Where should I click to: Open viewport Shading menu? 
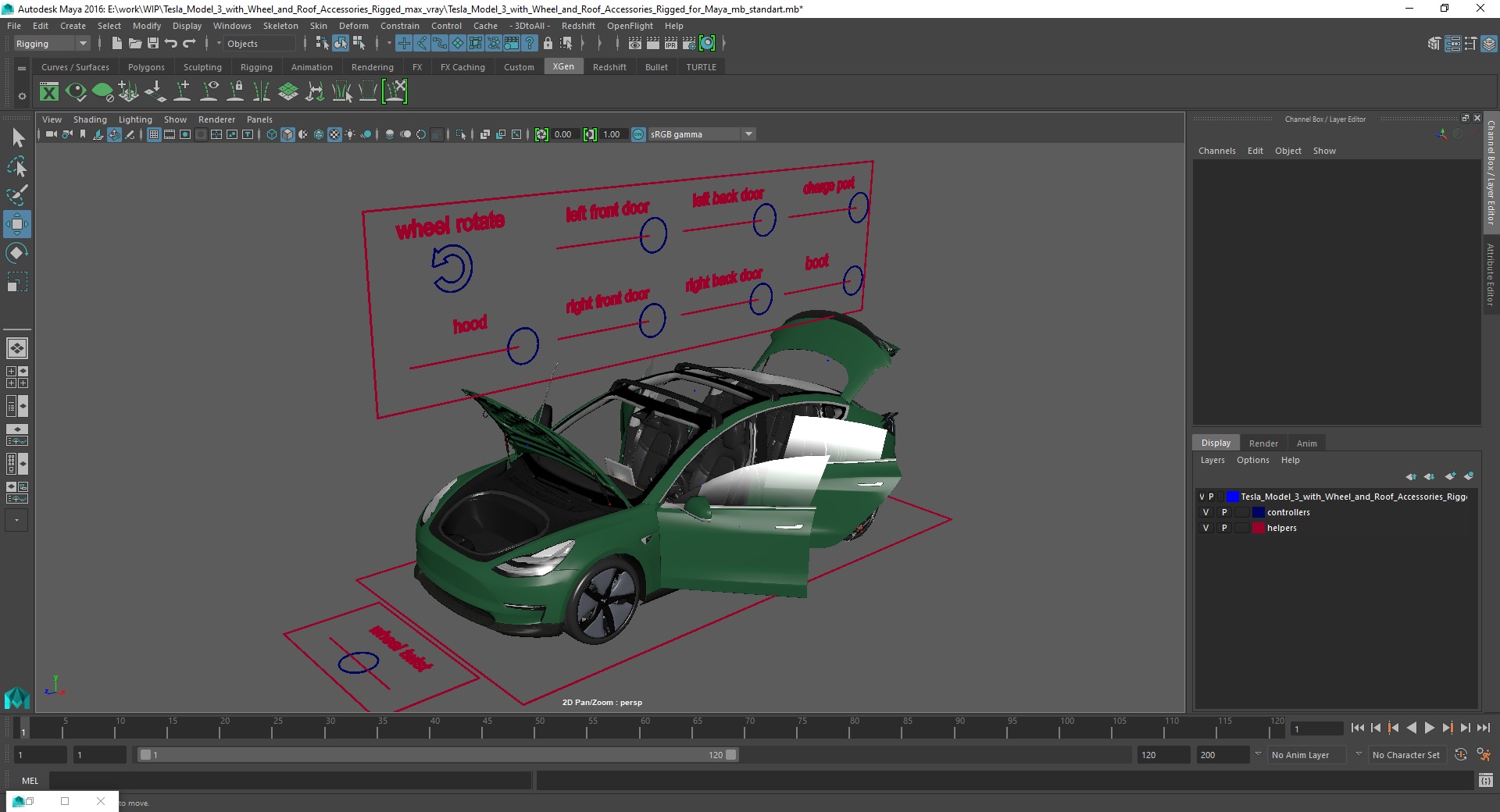pyautogui.click(x=90, y=119)
